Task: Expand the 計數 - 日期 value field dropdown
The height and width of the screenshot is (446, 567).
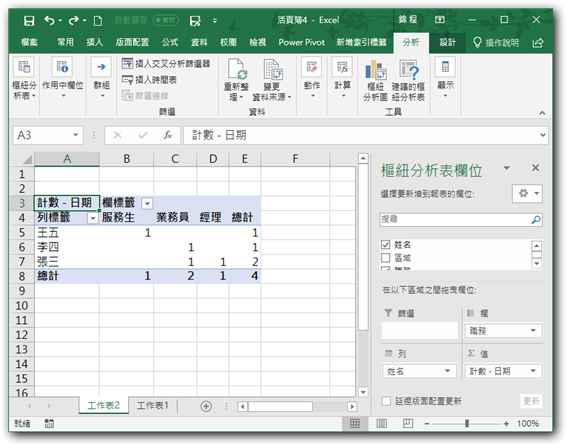Action: [533, 371]
